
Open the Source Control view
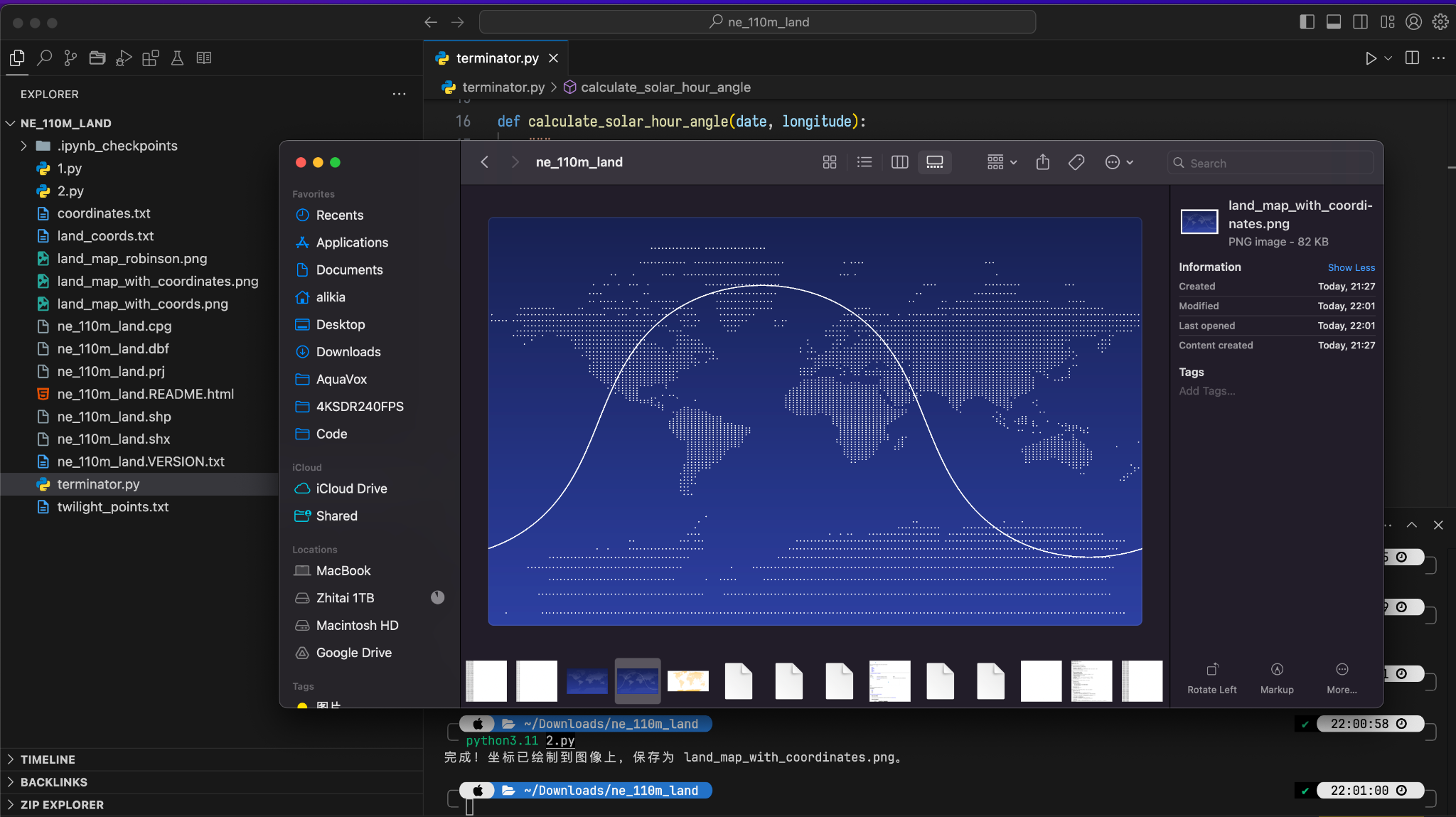coord(70,58)
